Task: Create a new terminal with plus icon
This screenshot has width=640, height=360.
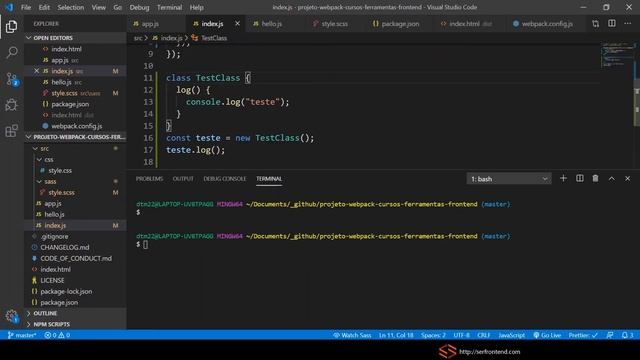Action: coord(563,178)
